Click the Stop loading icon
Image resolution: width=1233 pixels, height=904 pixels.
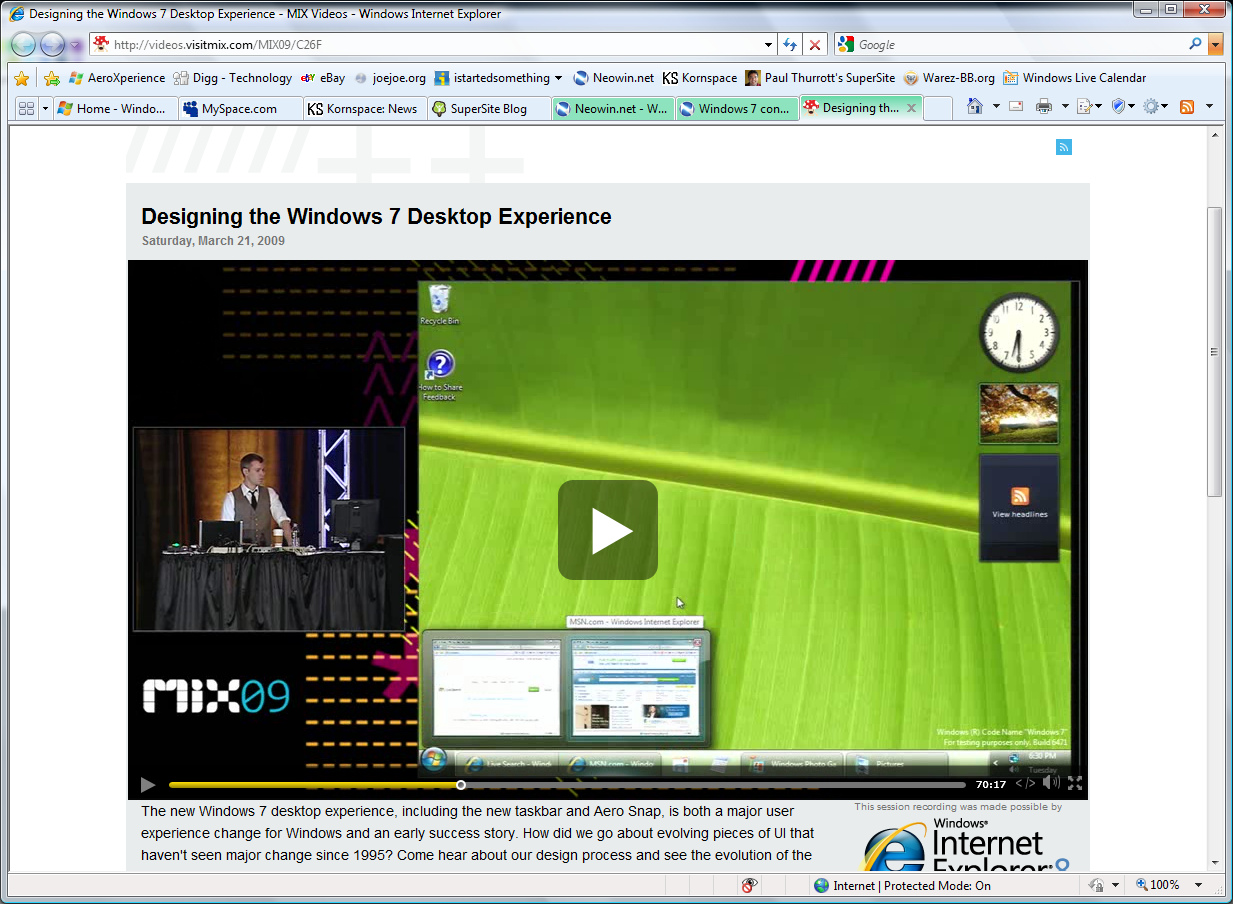[815, 45]
